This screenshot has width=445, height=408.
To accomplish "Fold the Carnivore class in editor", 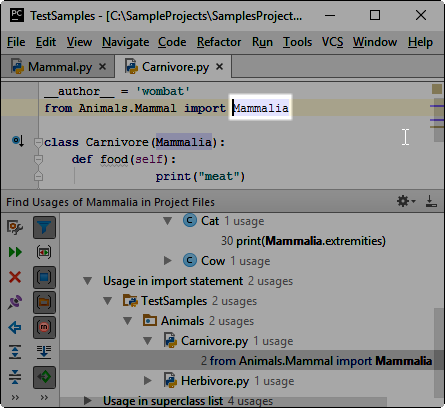I will tap(38, 142).
